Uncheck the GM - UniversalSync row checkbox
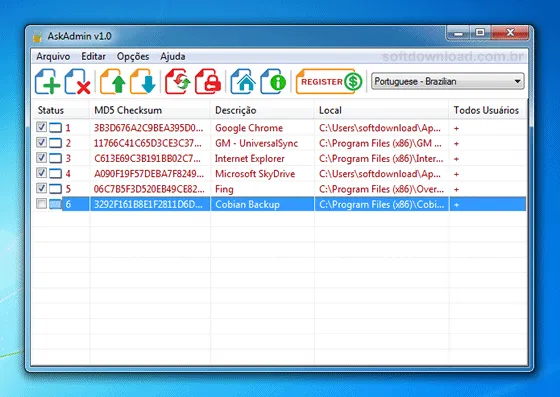Image resolution: width=560 pixels, height=397 pixels. 41,142
